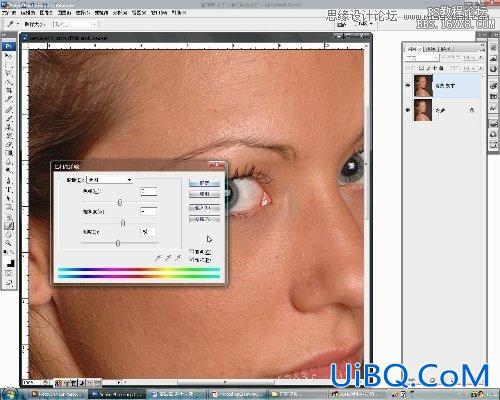Select the Hand tool in the toolbox
500x400 pixels.
tap(9, 234)
